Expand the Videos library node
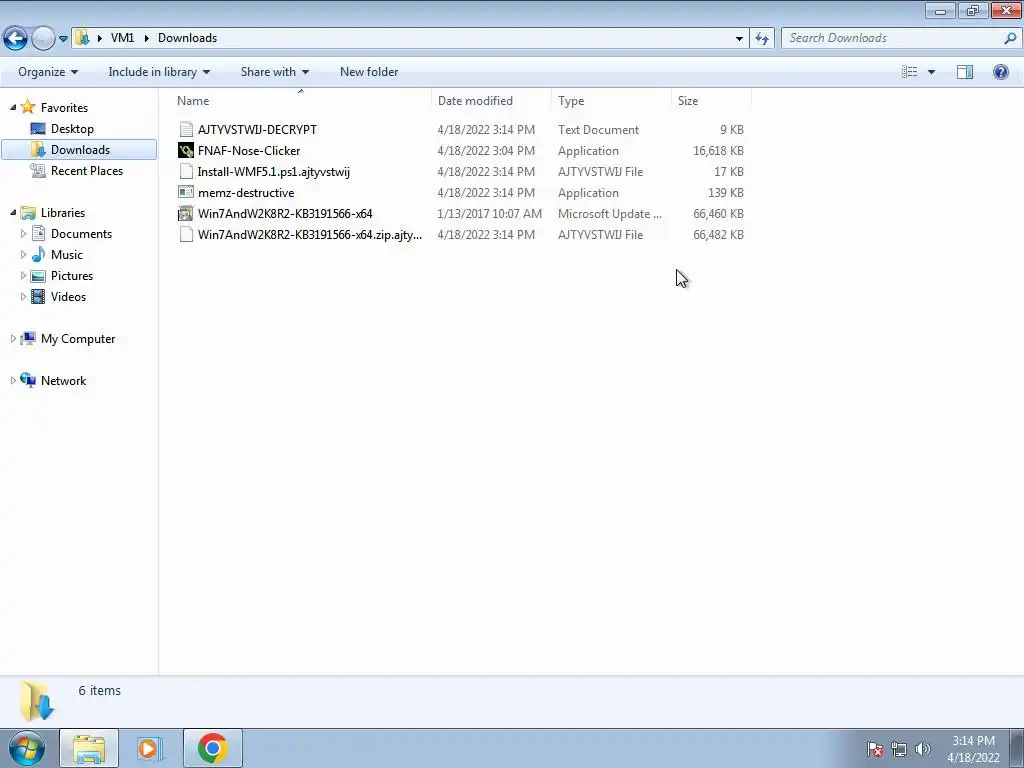Viewport: 1024px width, 768px height. tap(24, 296)
